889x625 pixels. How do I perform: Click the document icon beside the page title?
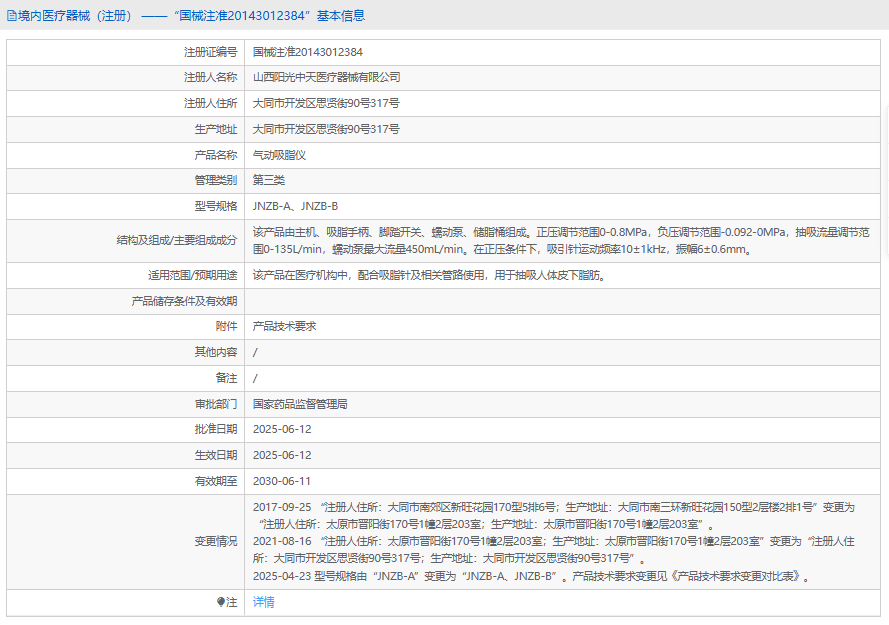[x=11, y=16]
